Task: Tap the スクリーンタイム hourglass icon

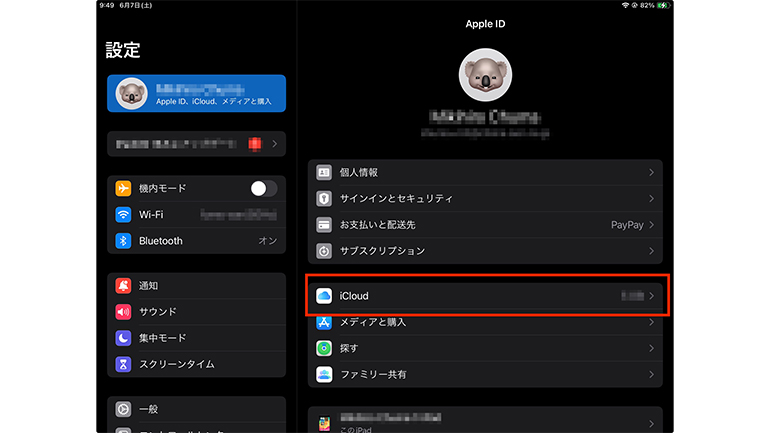Action: [x=123, y=364]
